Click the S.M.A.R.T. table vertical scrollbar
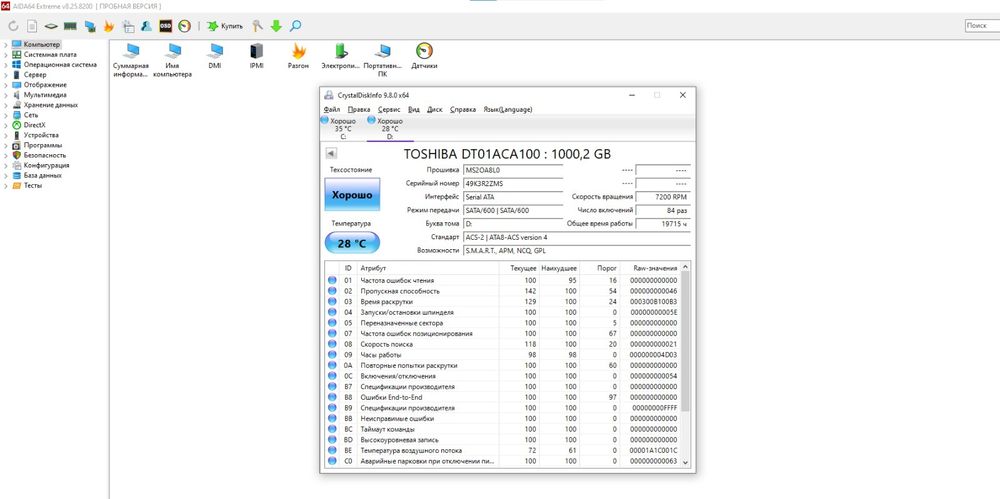This screenshot has width=1000, height=499. [686, 341]
